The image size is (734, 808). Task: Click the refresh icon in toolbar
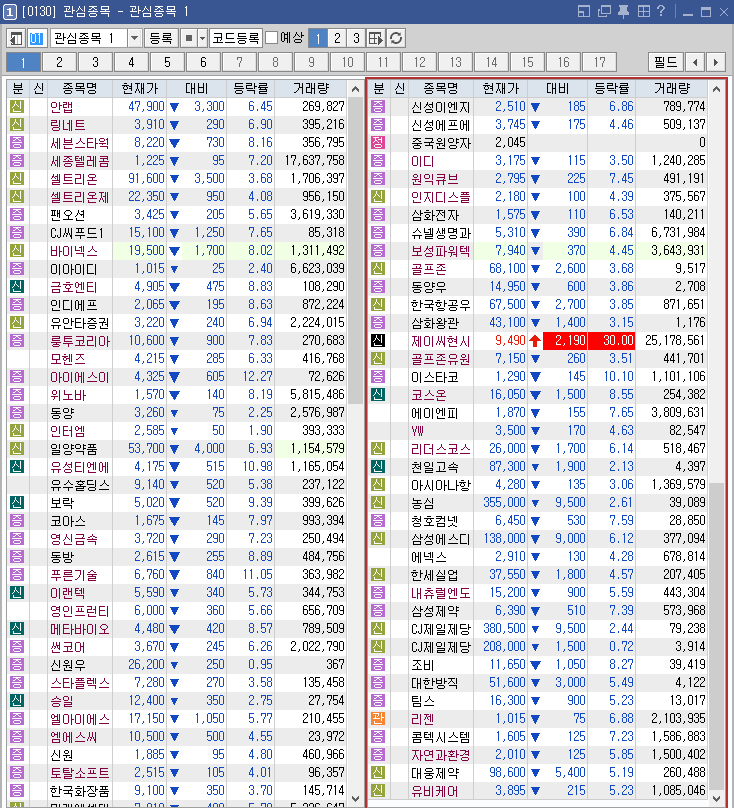(x=396, y=38)
